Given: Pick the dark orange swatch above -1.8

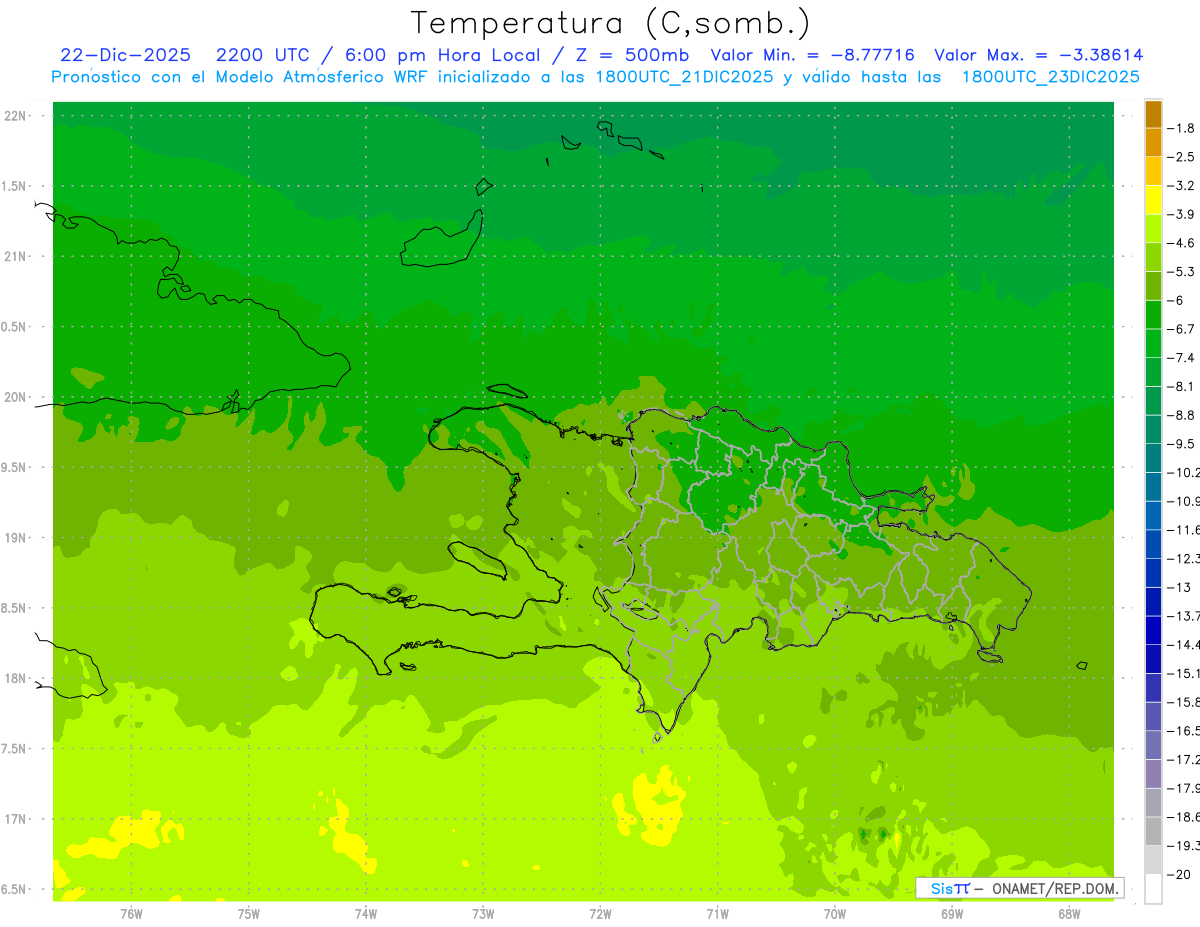Looking at the screenshot, I should tap(1153, 114).
